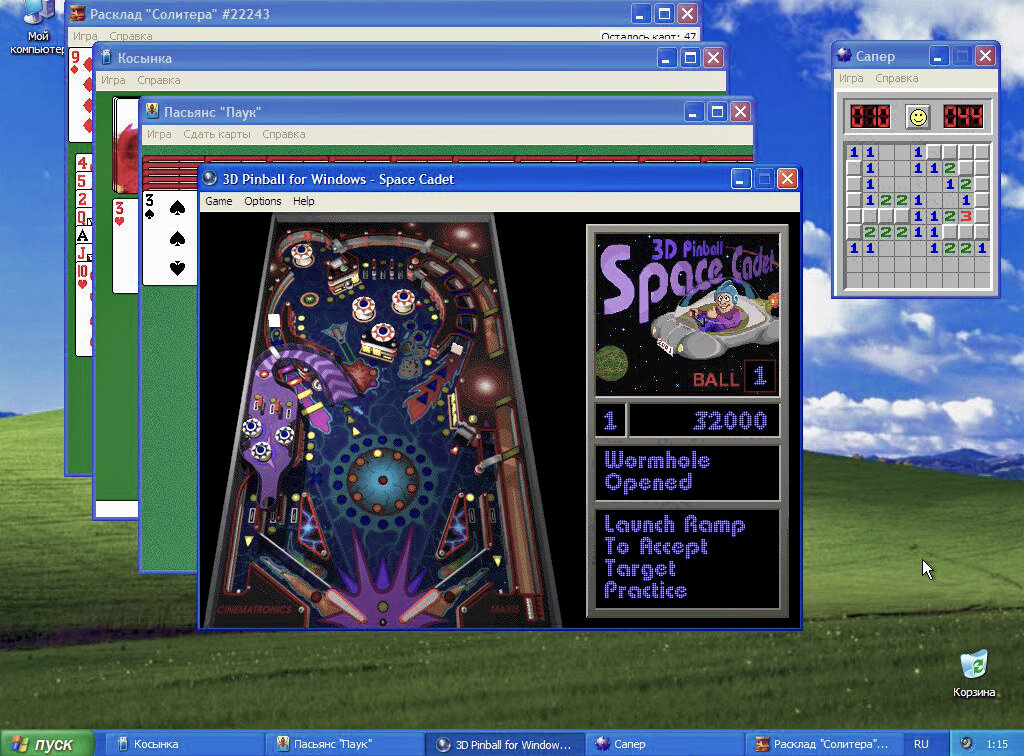1024x756 pixels.
Task: Click the RU language indicator
Action: (921, 744)
